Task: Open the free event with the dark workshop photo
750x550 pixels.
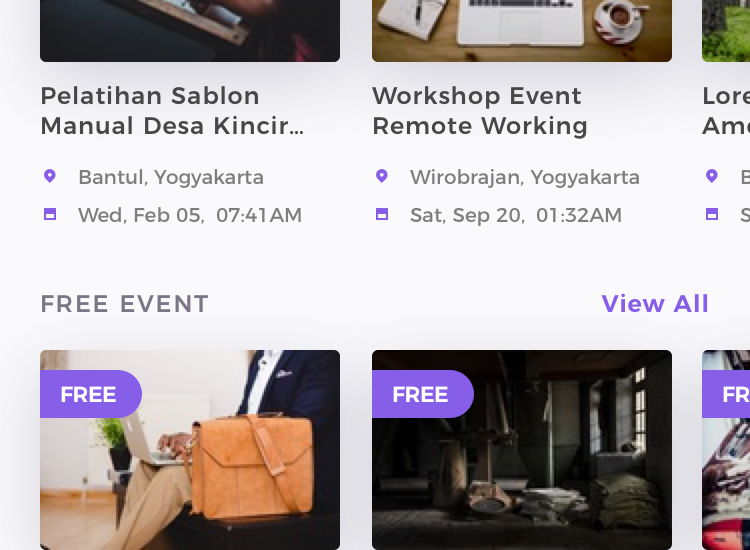Action: pos(522,450)
